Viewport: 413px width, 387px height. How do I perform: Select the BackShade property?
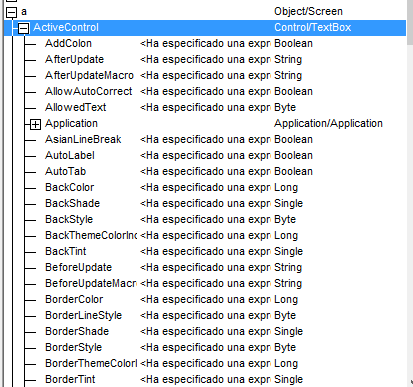point(72,203)
